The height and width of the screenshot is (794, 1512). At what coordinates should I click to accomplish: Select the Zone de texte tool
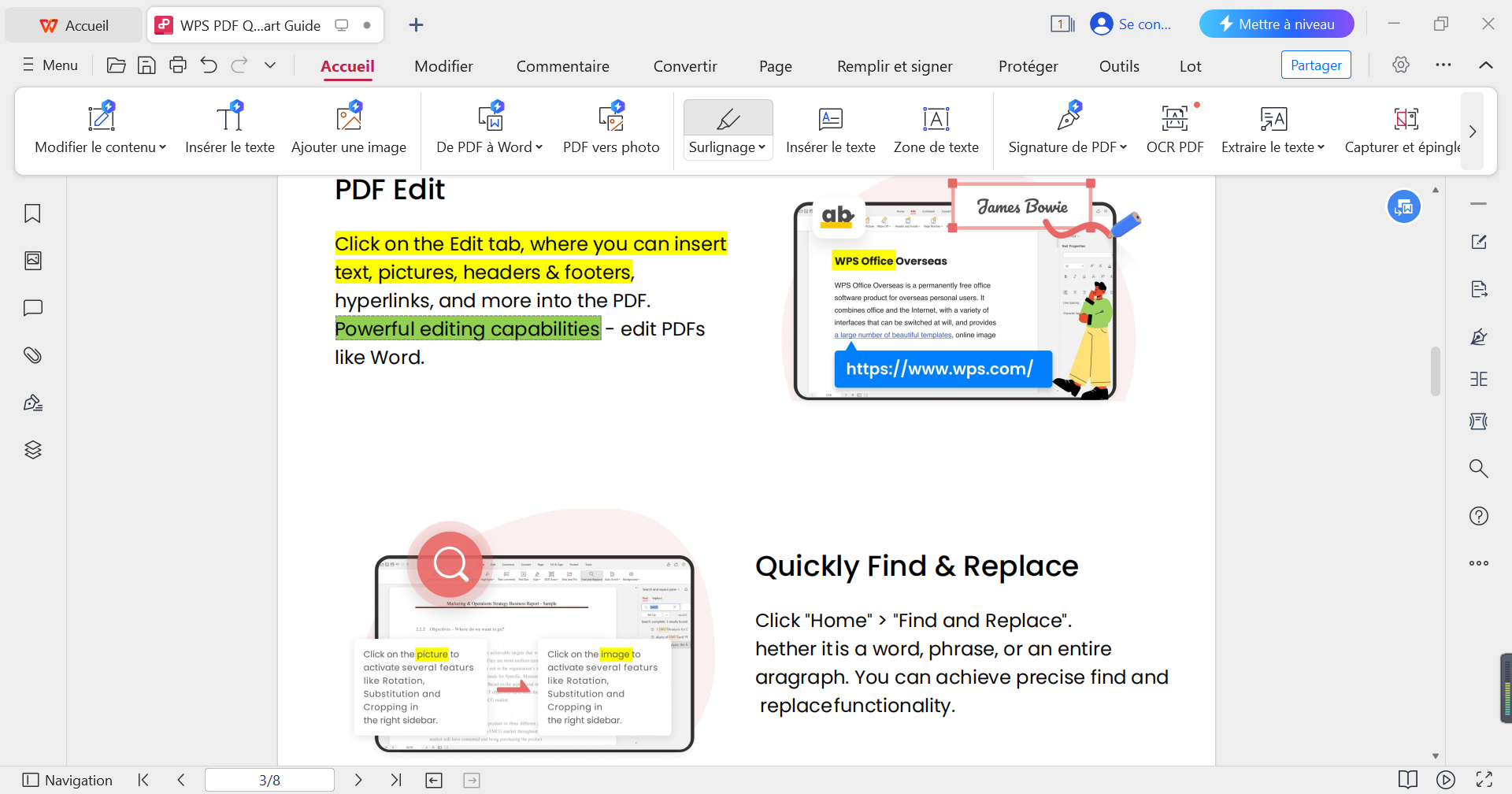936,128
